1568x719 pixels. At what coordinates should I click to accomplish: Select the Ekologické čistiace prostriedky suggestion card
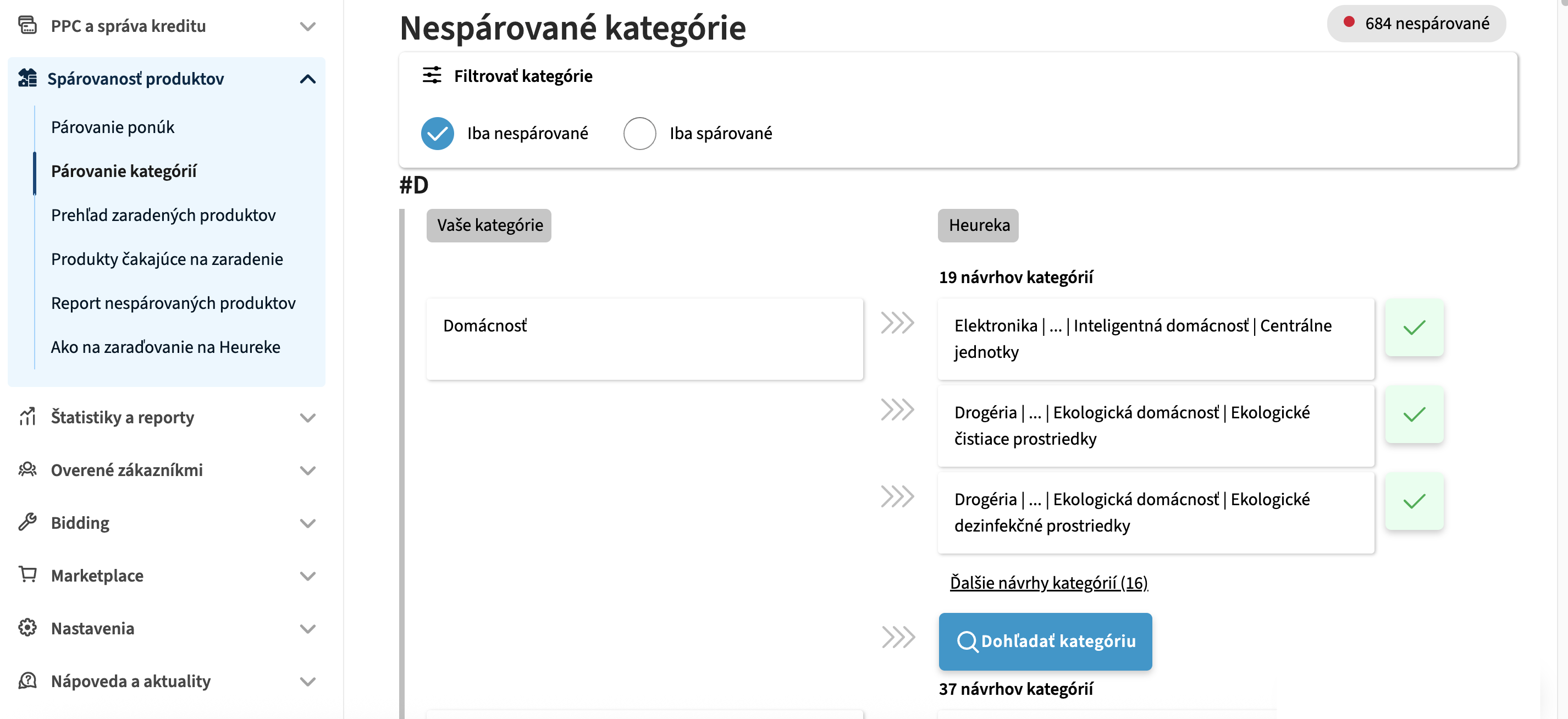click(x=1156, y=426)
